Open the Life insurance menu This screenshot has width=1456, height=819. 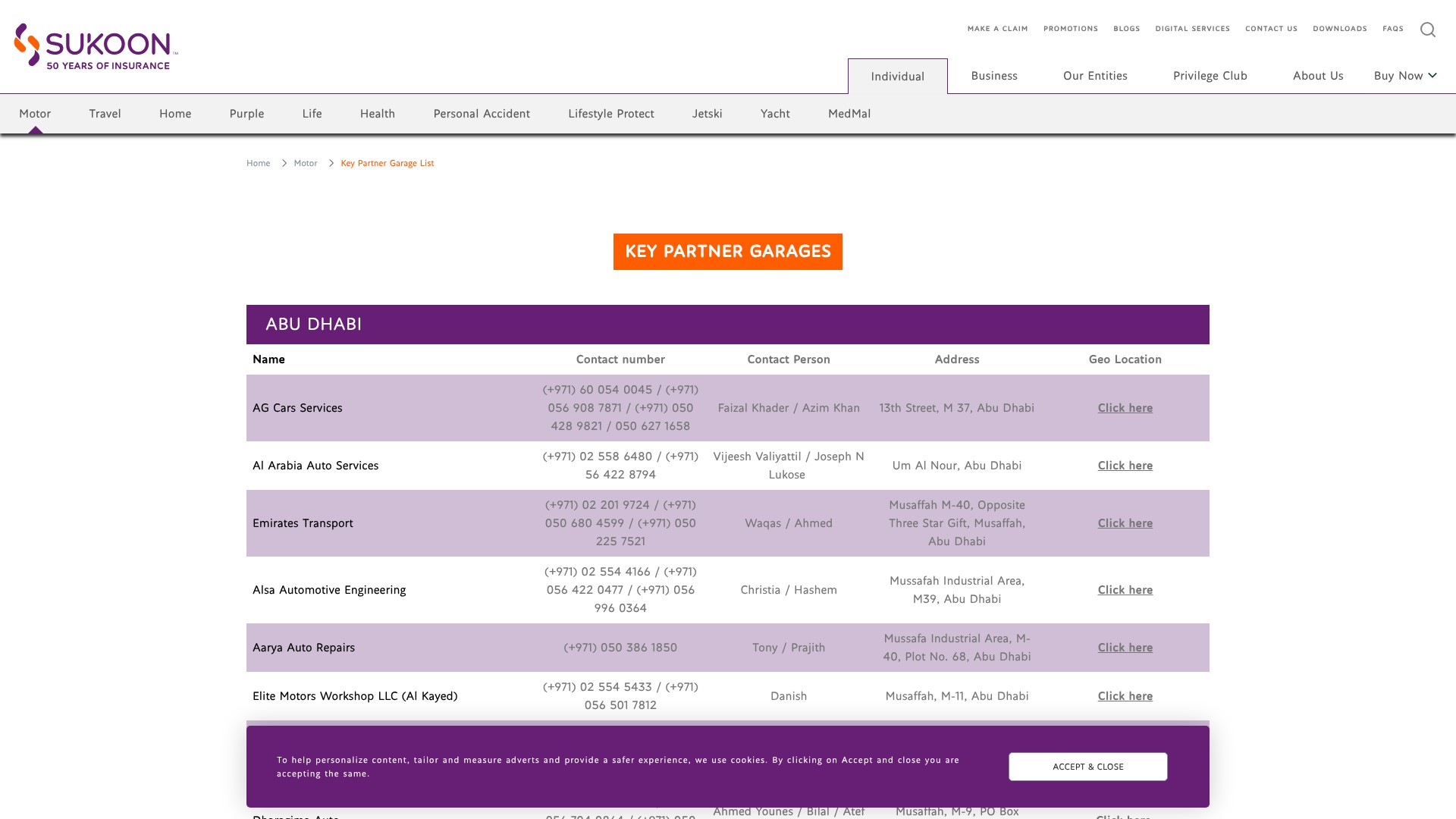pyautogui.click(x=312, y=114)
